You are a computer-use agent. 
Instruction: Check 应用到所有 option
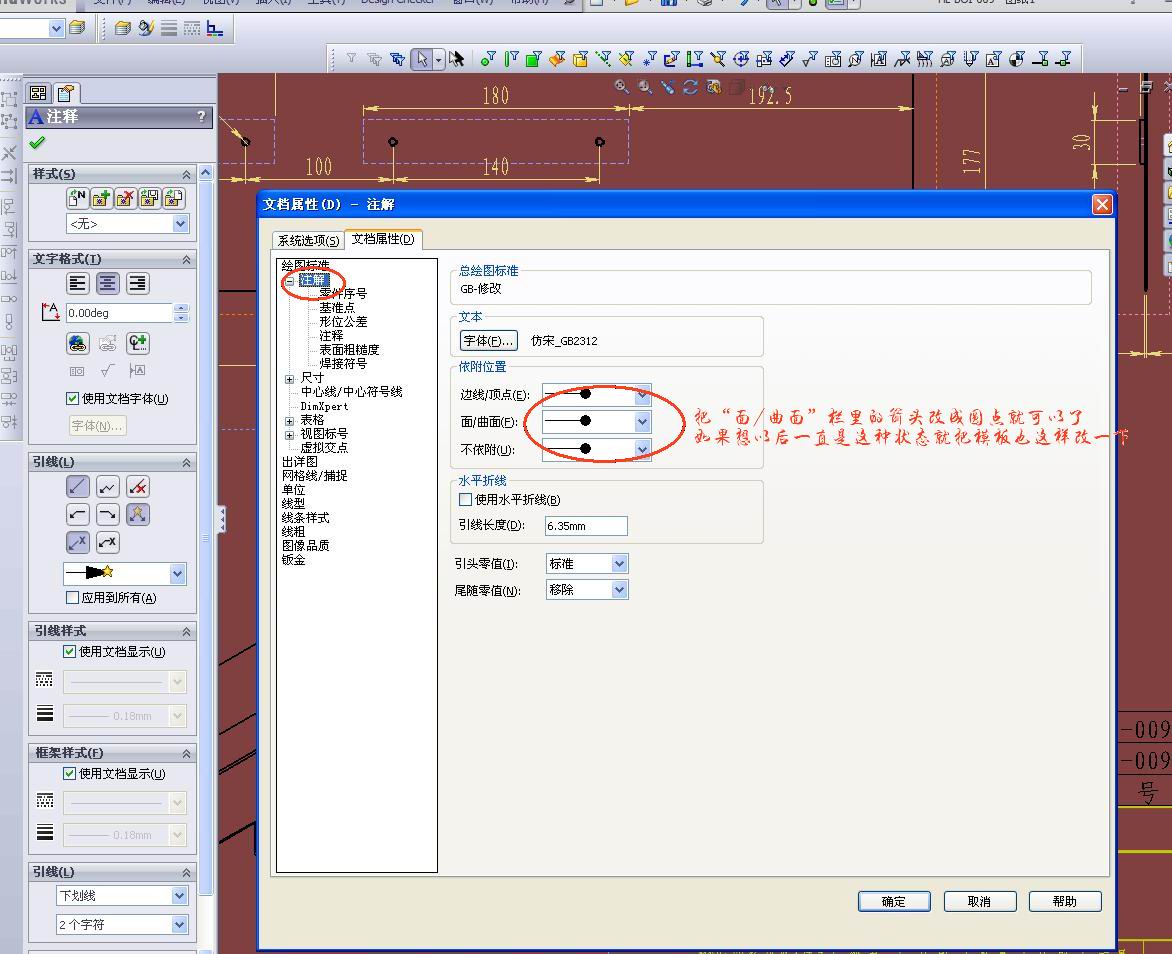[73, 597]
